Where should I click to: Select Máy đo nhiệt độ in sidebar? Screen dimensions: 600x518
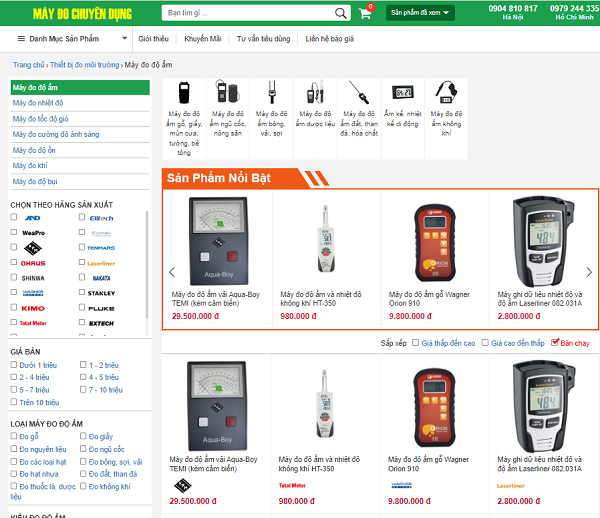38,103
